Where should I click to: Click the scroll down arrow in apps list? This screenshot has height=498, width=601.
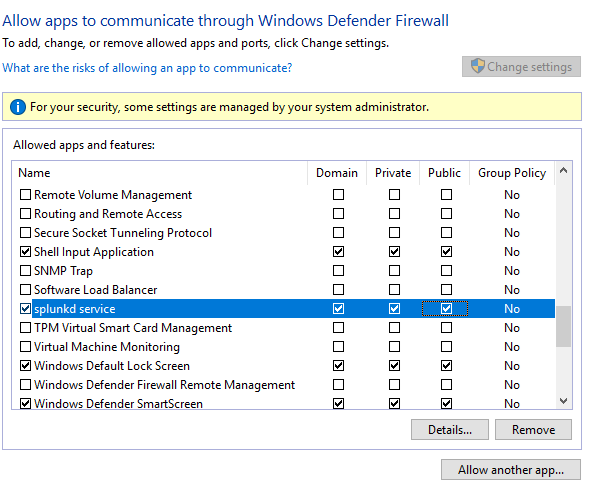coord(563,401)
